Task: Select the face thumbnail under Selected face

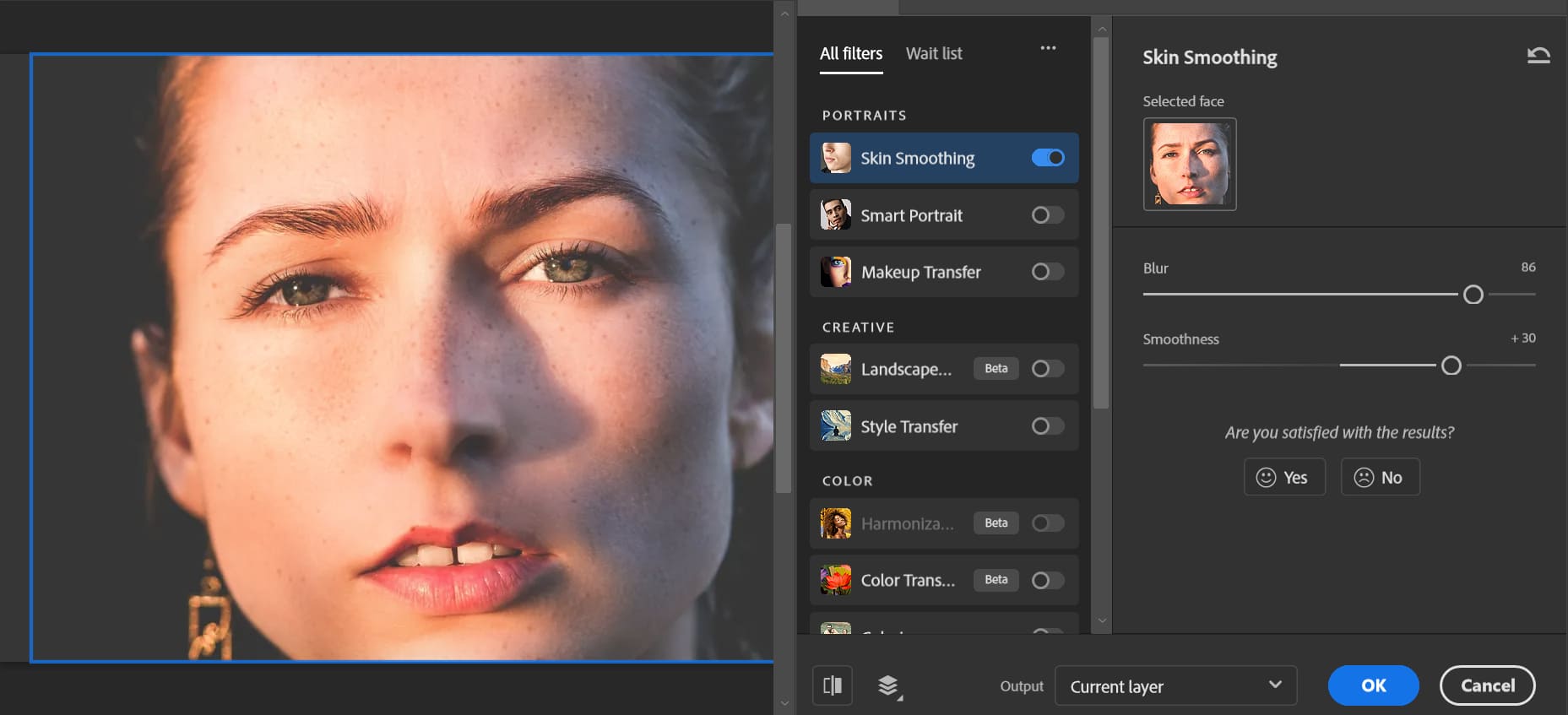Action: pyautogui.click(x=1190, y=164)
